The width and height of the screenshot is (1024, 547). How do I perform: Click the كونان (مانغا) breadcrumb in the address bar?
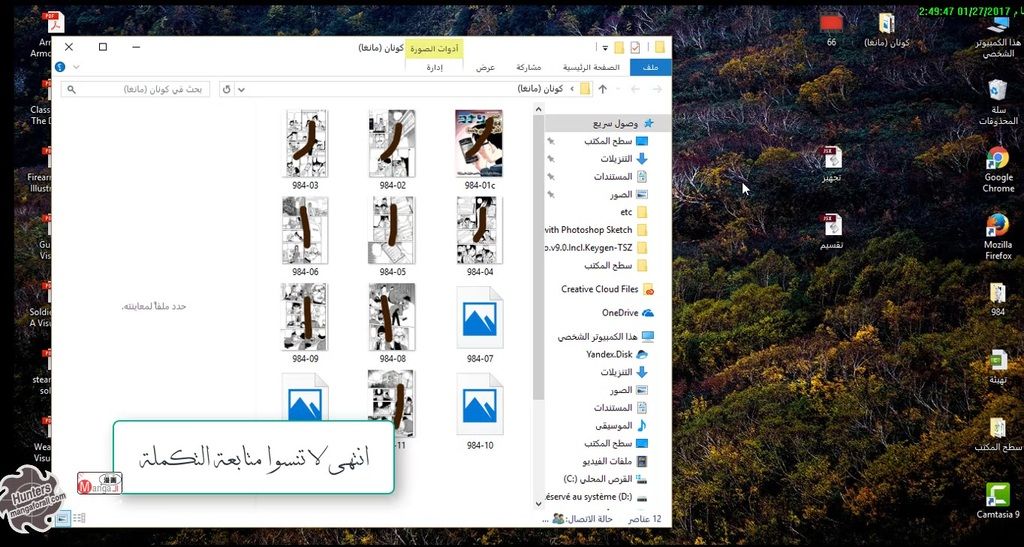pyautogui.click(x=539, y=89)
